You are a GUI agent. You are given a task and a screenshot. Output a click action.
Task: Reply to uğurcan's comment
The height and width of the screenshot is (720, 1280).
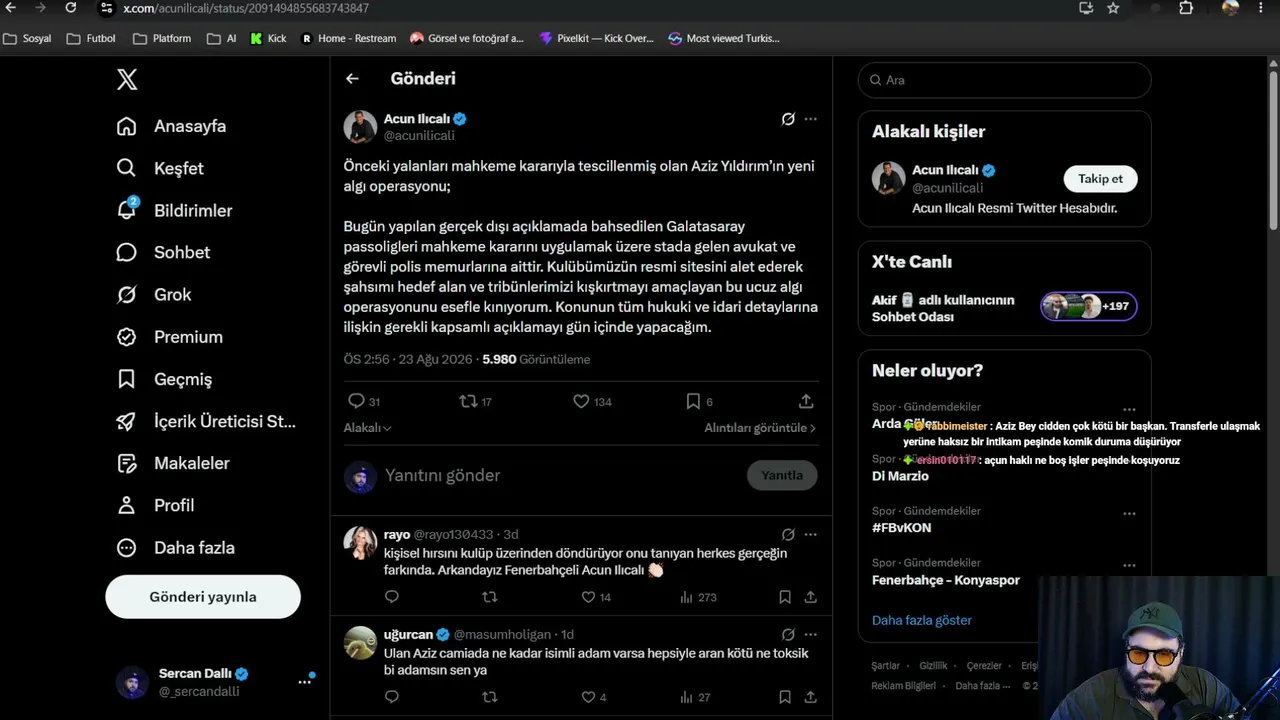(392, 697)
